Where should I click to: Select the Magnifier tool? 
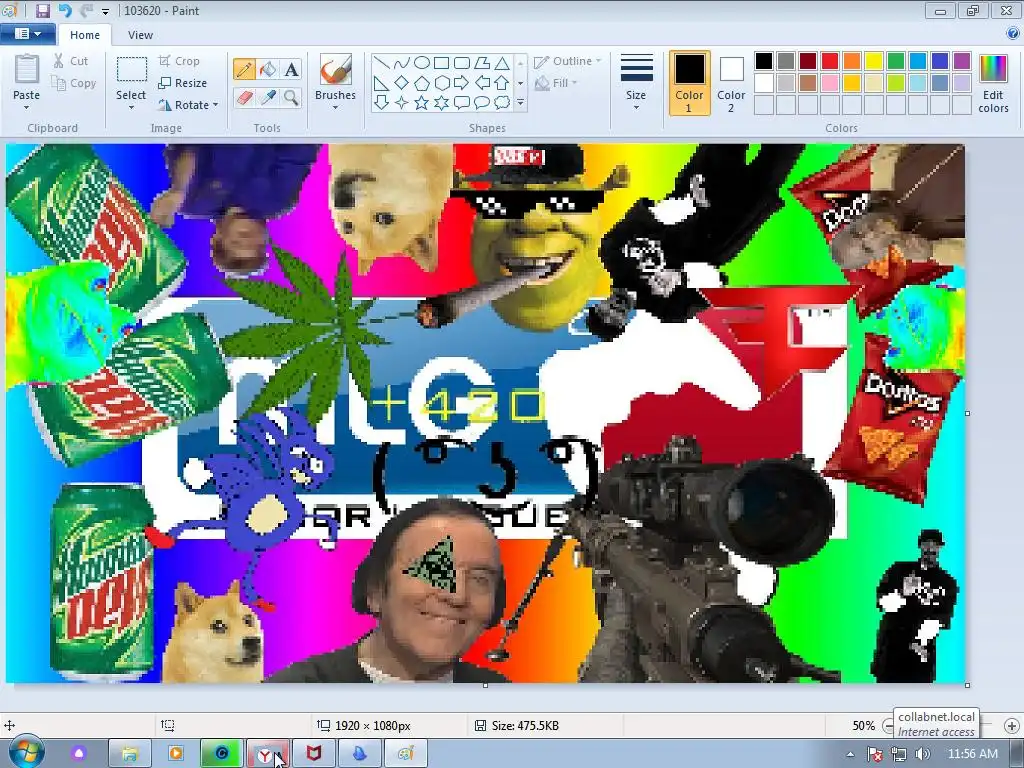point(291,98)
